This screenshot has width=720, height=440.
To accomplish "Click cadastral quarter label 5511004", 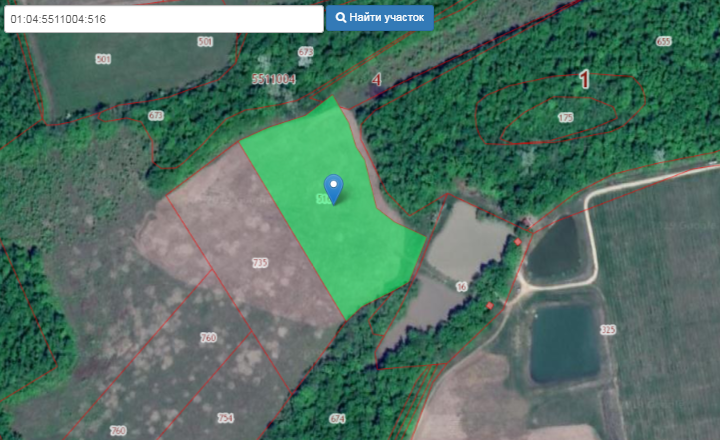I will [x=273, y=77].
